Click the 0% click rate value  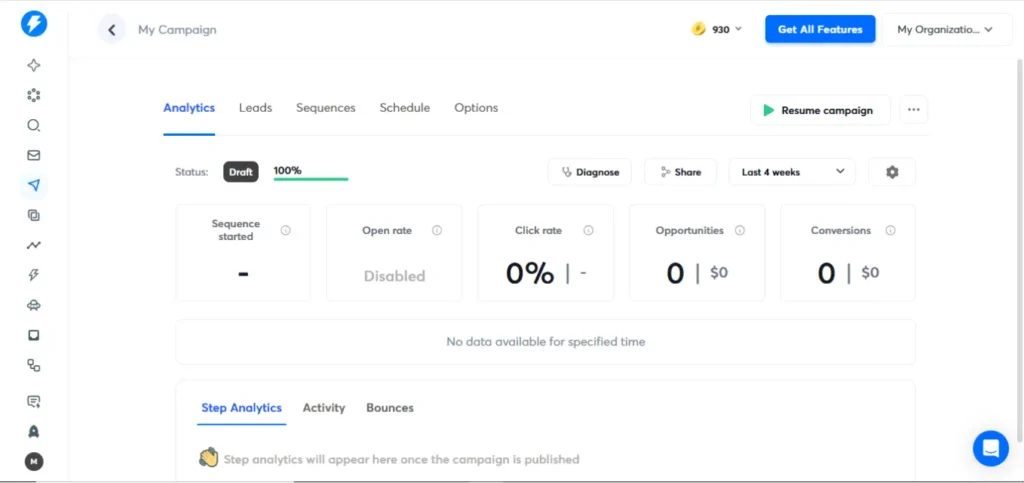click(x=530, y=273)
